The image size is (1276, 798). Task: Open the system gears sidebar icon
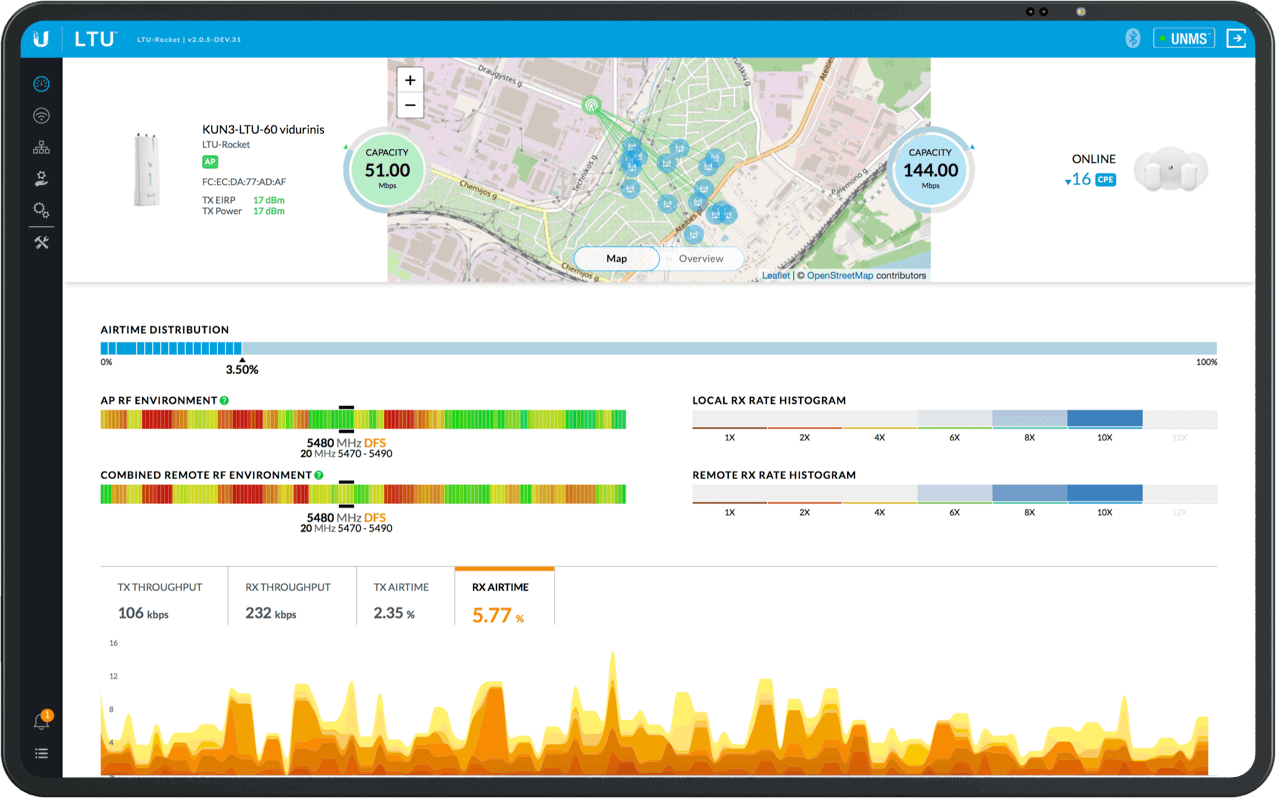(41, 210)
